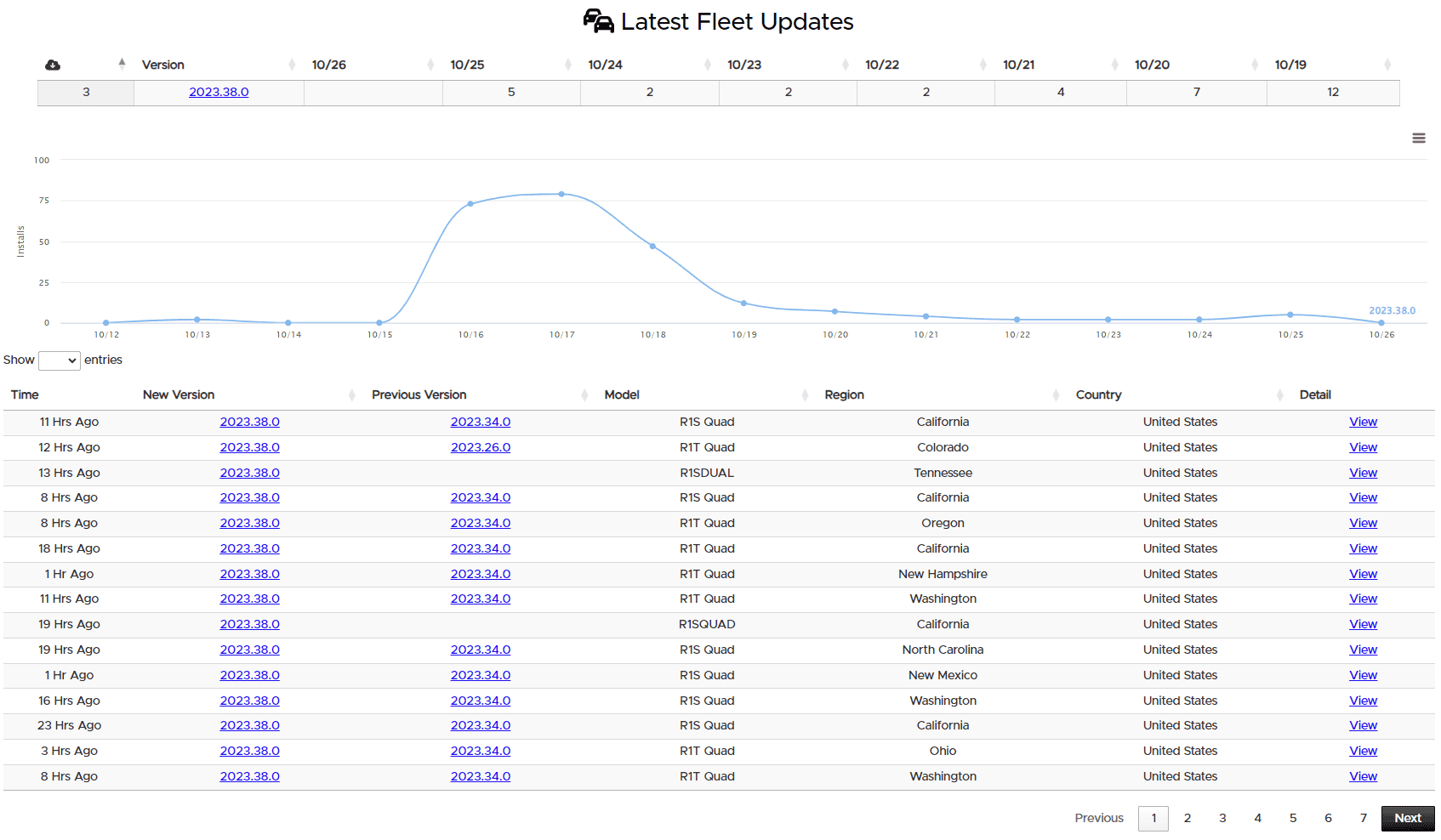The width and height of the screenshot is (1441, 840).
Task: Click the '18 Hrs Ago' time cell
Action: [69, 548]
